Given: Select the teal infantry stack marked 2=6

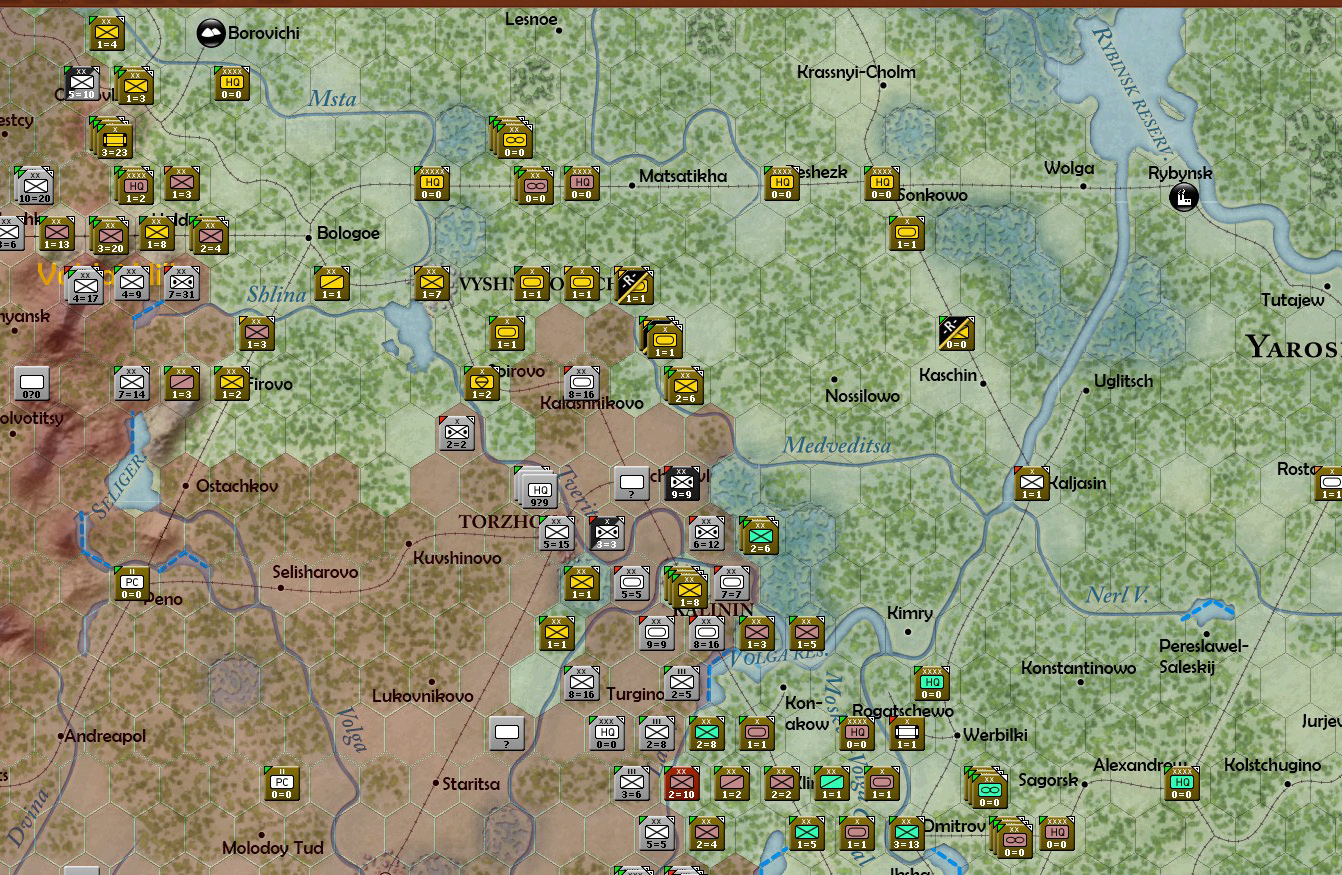Looking at the screenshot, I should click(759, 536).
